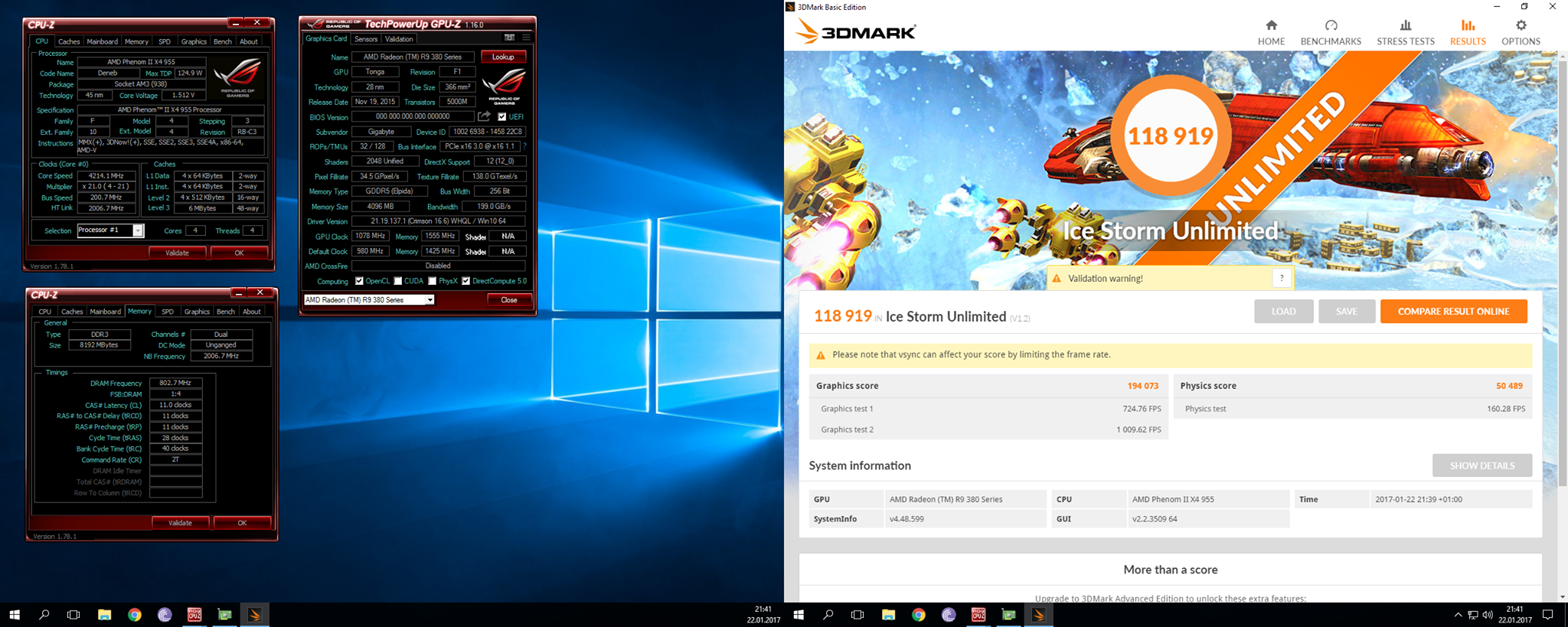The image size is (1568, 627).
Task: Open About tab in CPU-Z processor window
Action: [x=249, y=41]
